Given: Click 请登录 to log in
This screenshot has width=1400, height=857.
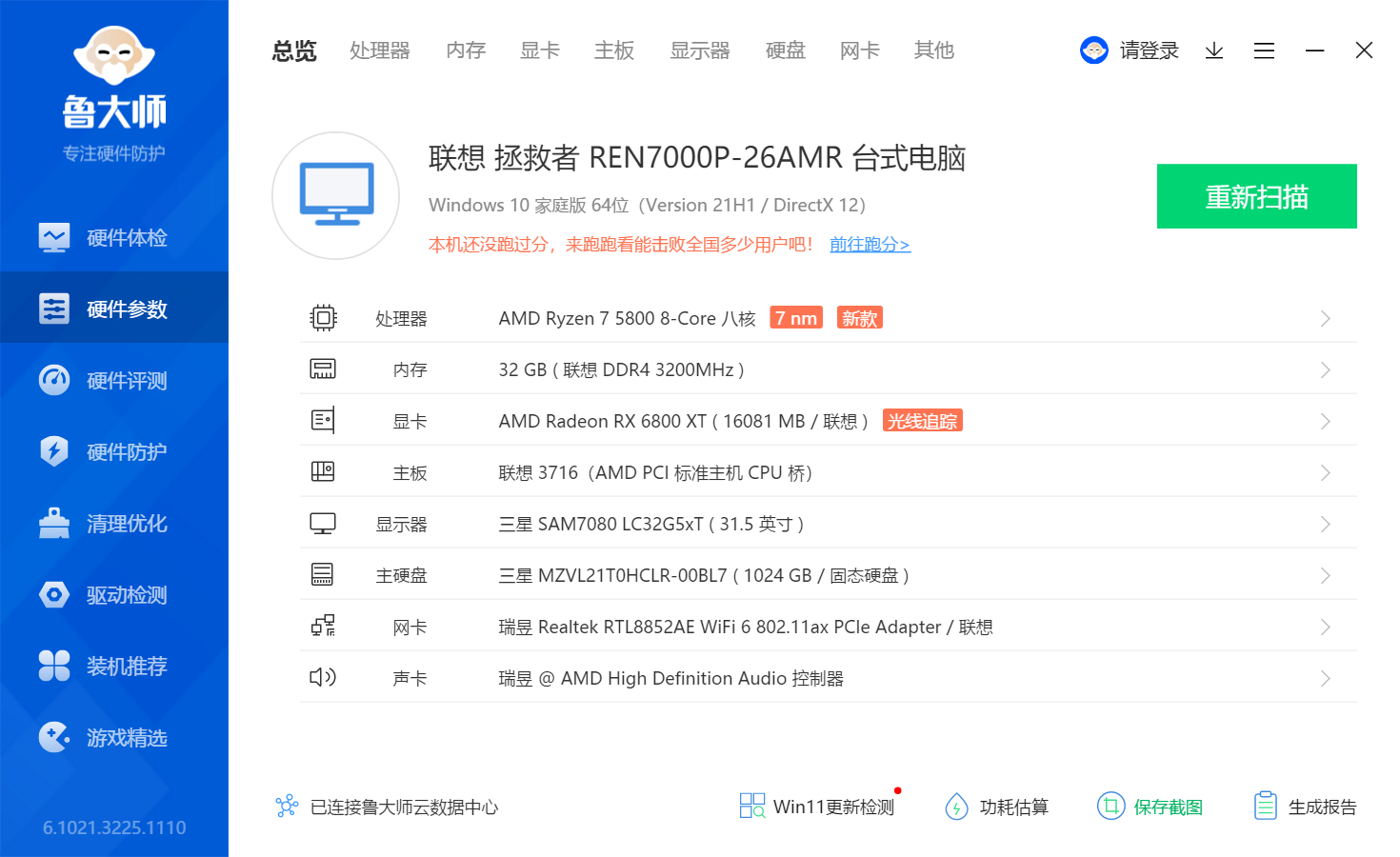Looking at the screenshot, I should [x=1150, y=50].
